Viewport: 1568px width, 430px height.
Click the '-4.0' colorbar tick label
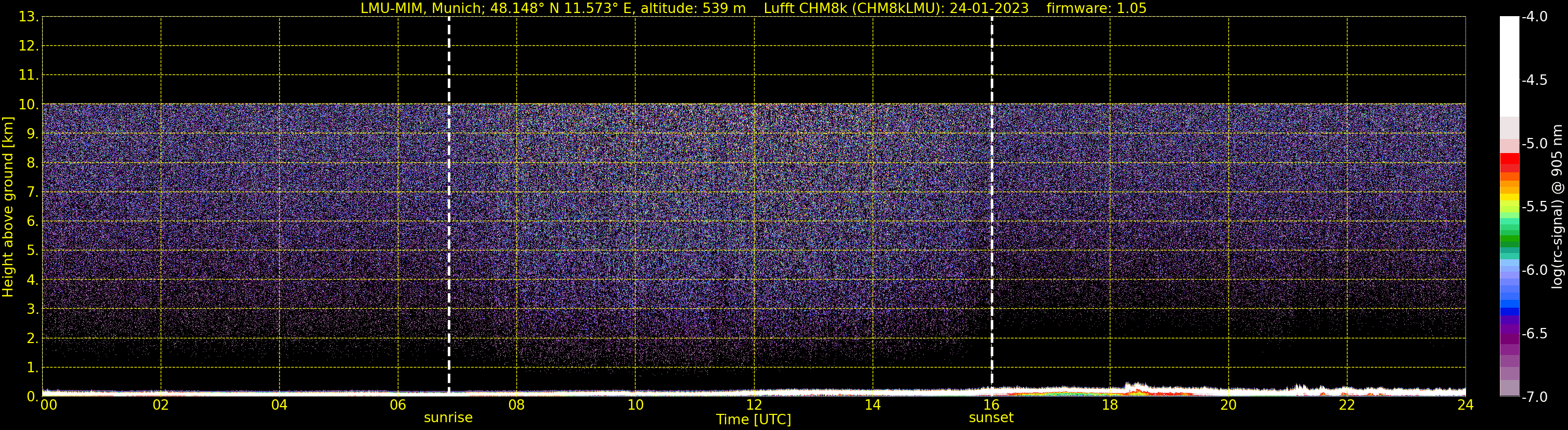1534,17
